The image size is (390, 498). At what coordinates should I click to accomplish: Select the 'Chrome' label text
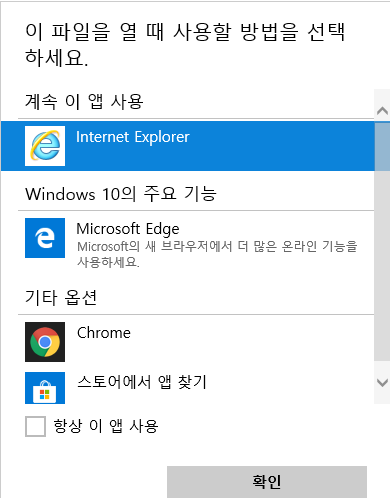point(104,333)
